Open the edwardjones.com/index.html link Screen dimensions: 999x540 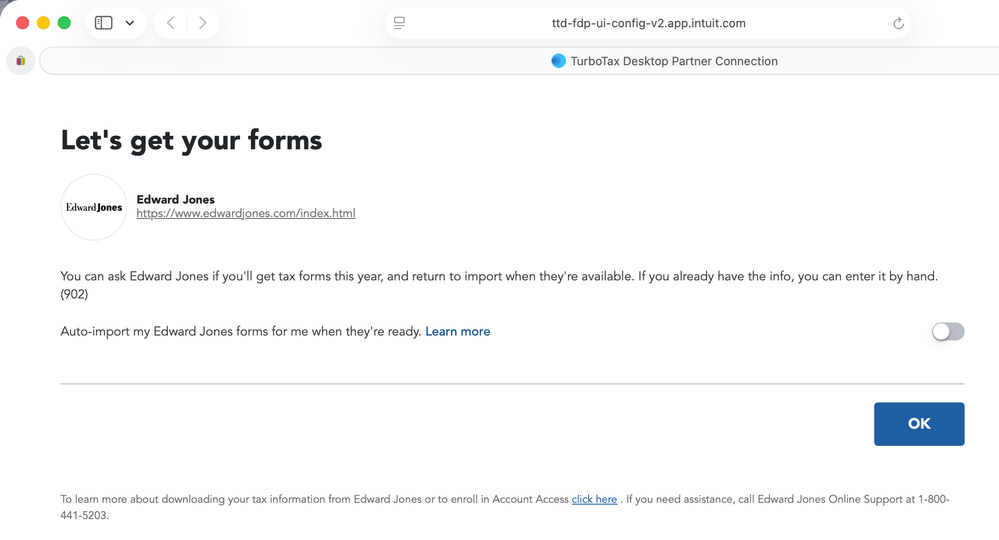coord(246,213)
